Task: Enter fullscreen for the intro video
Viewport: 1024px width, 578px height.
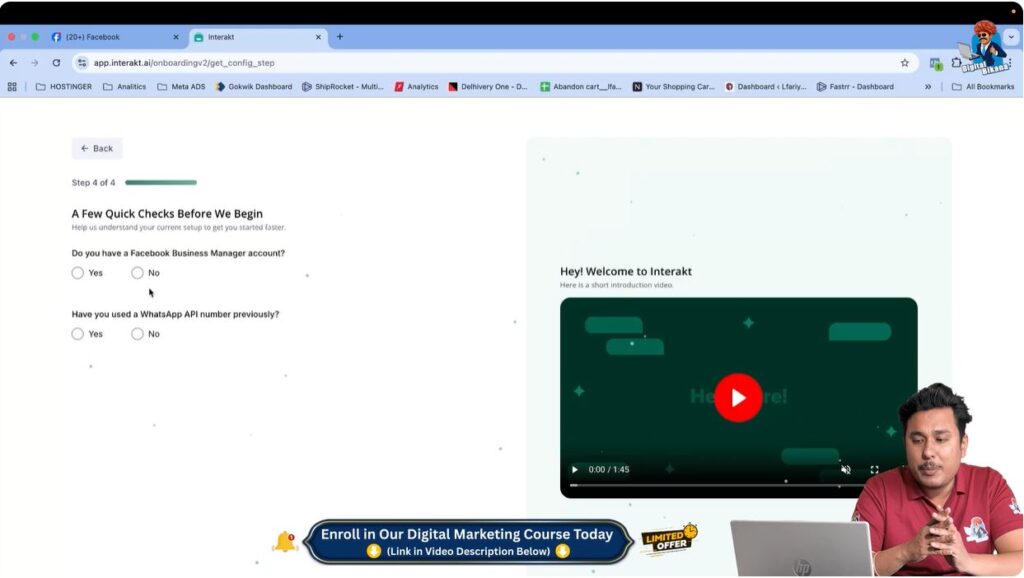Action: tap(874, 470)
